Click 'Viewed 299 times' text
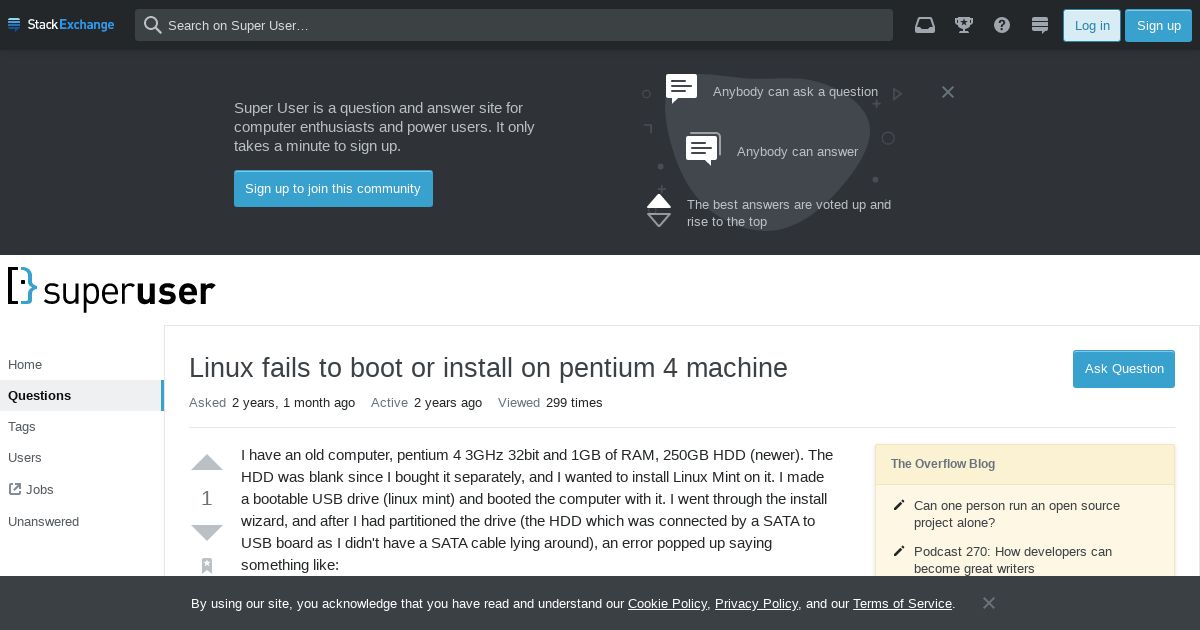The width and height of the screenshot is (1200, 630). [550, 403]
